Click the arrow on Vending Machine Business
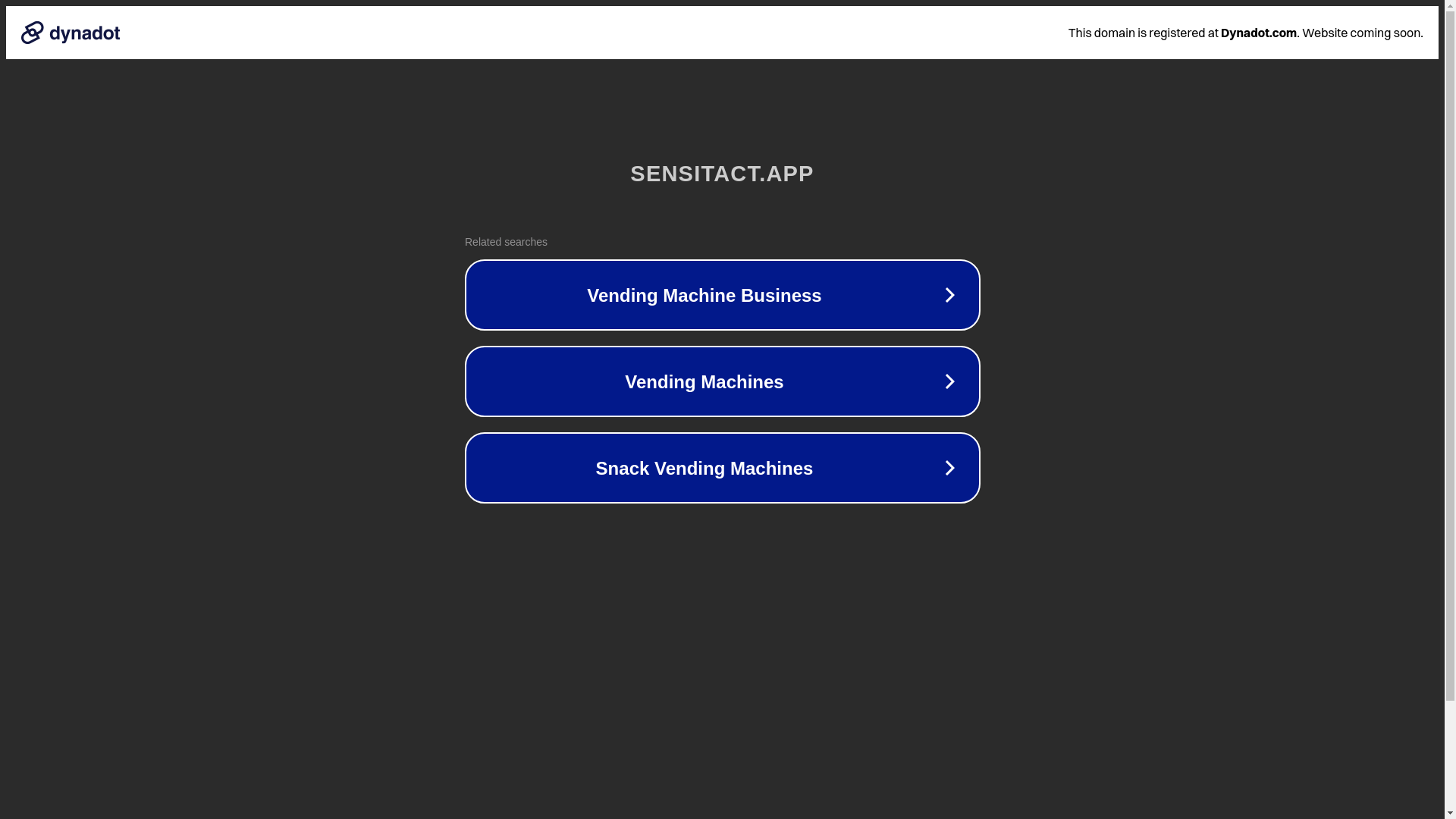 [949, 295]
